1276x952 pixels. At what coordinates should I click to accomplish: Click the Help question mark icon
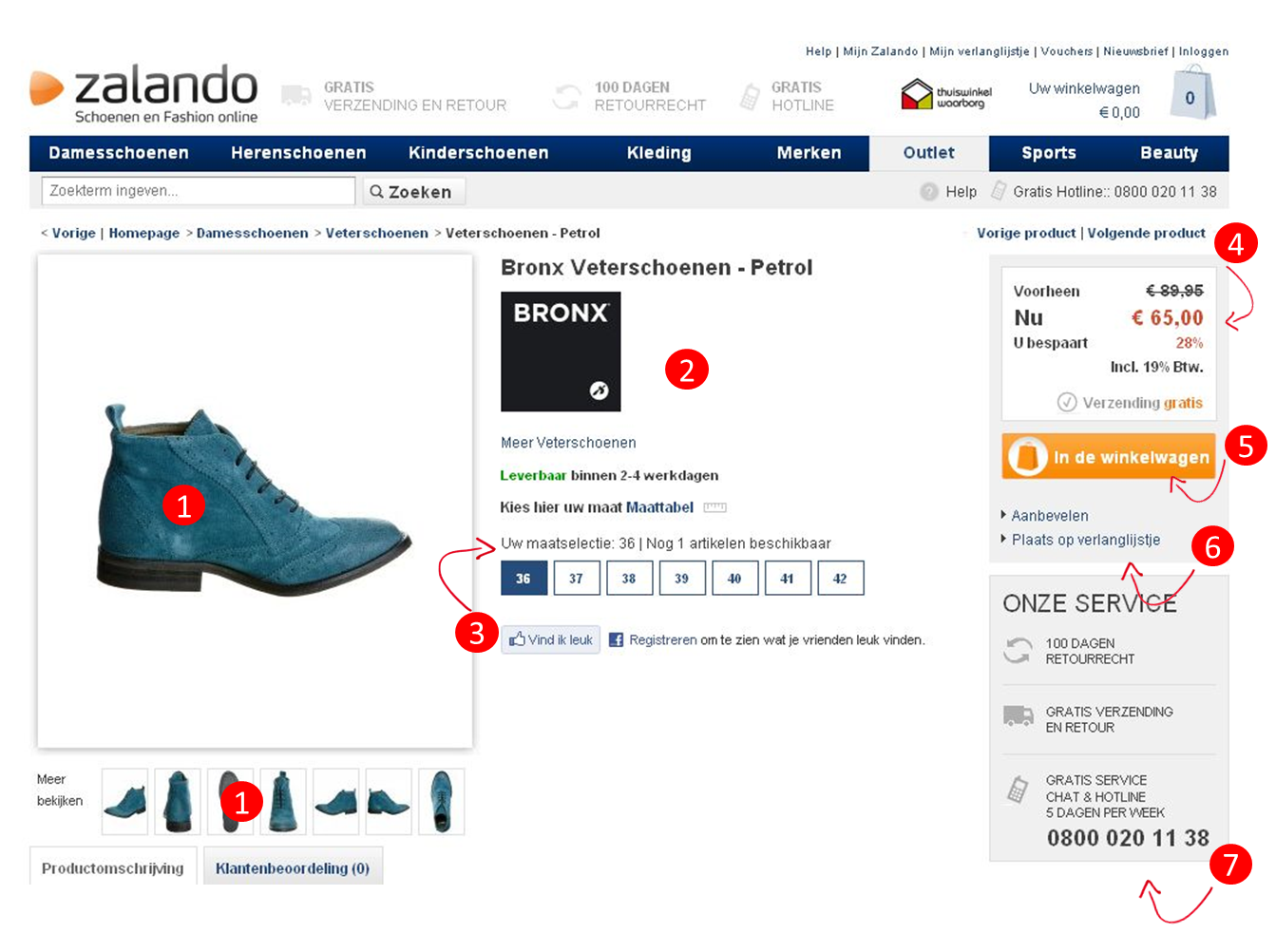click(929, 192)
